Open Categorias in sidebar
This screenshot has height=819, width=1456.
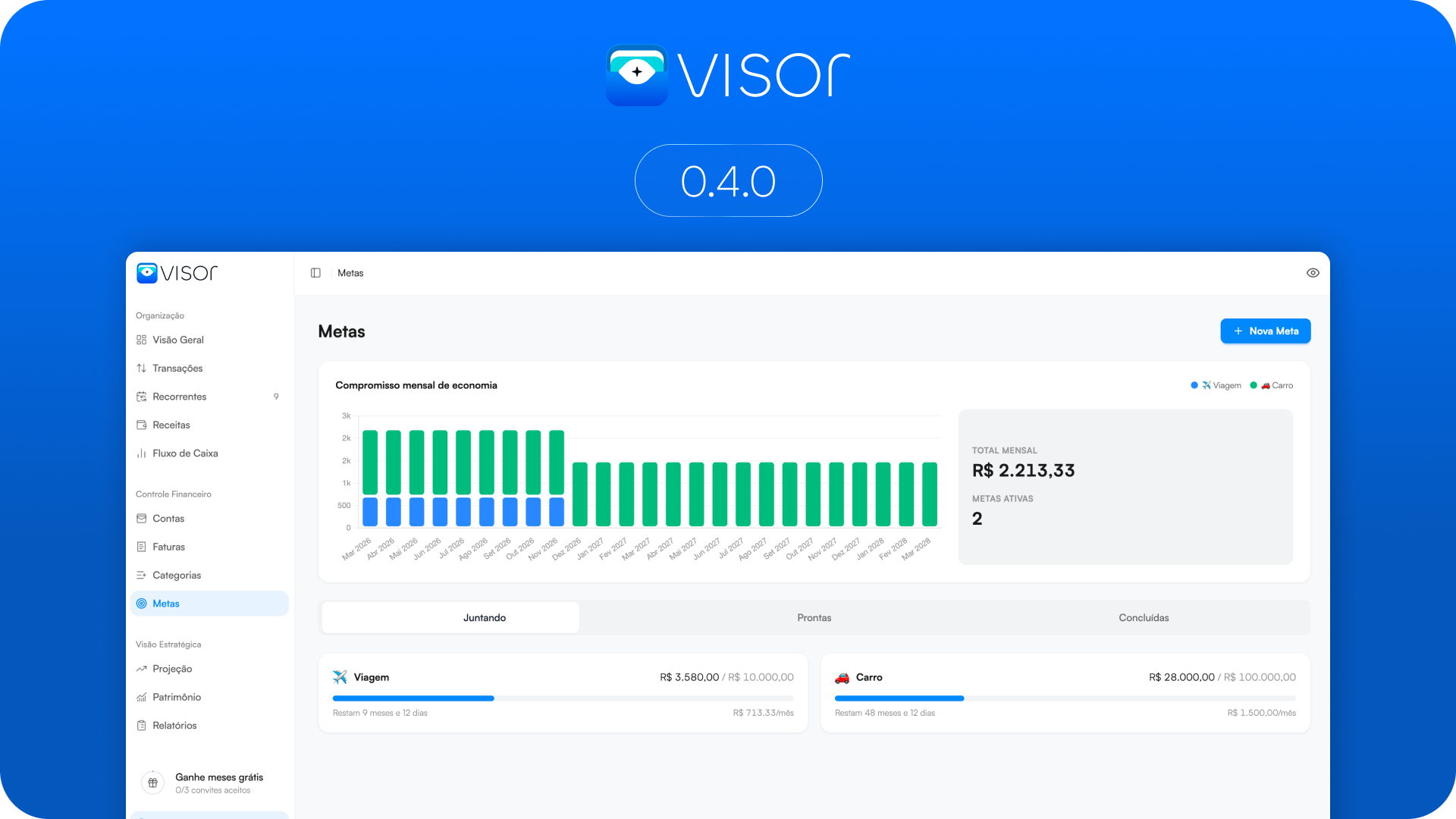click(x=177, y=576)
